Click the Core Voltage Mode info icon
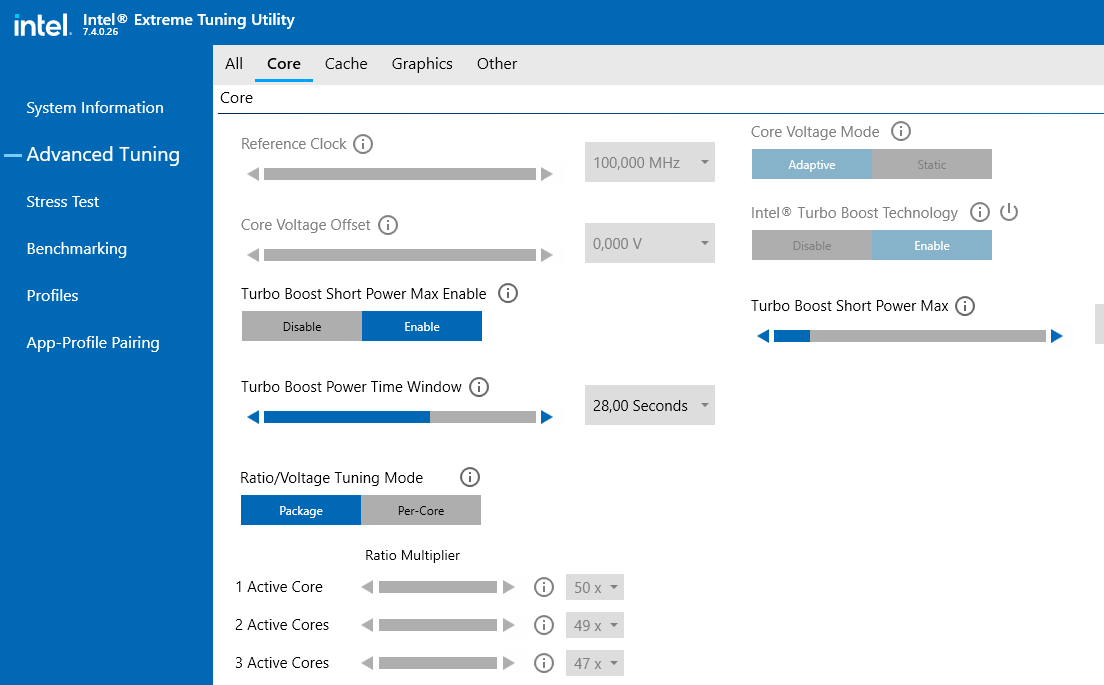This screenshot has height=685, width=1104. (901, 132)
